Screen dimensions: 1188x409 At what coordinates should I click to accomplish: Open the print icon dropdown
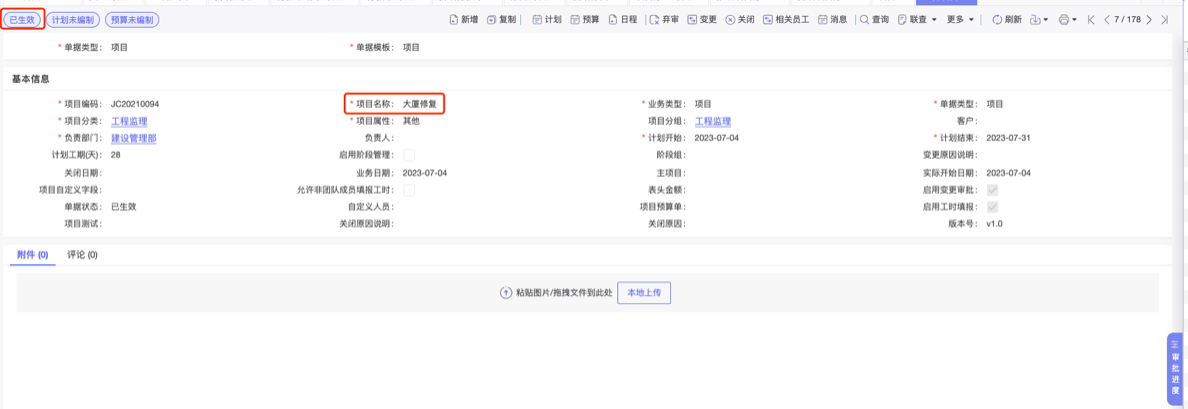[1067, 20]
